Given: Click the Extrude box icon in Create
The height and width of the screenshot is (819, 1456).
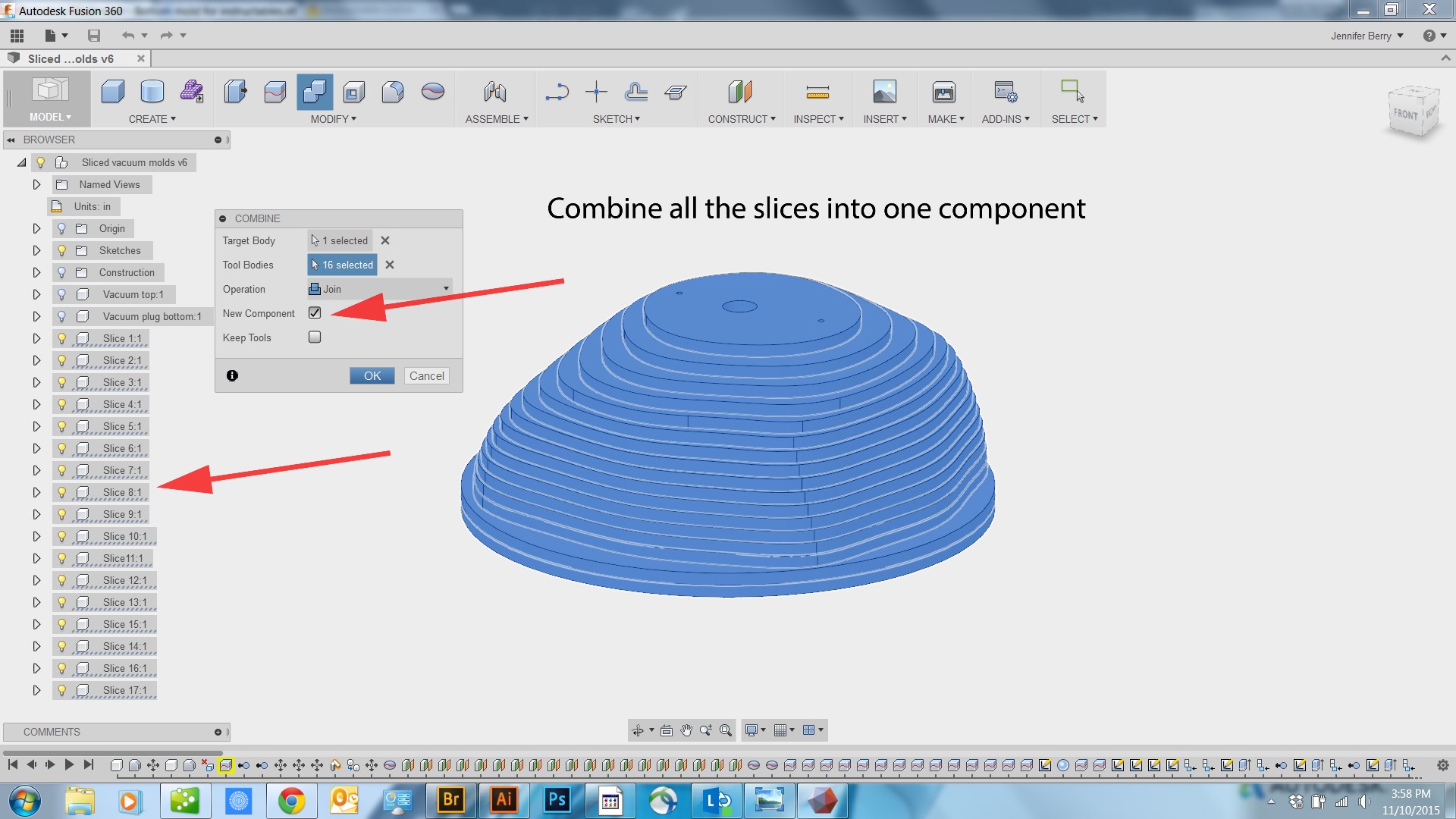Looking at the screenshot, I should (x=113, y=93).
